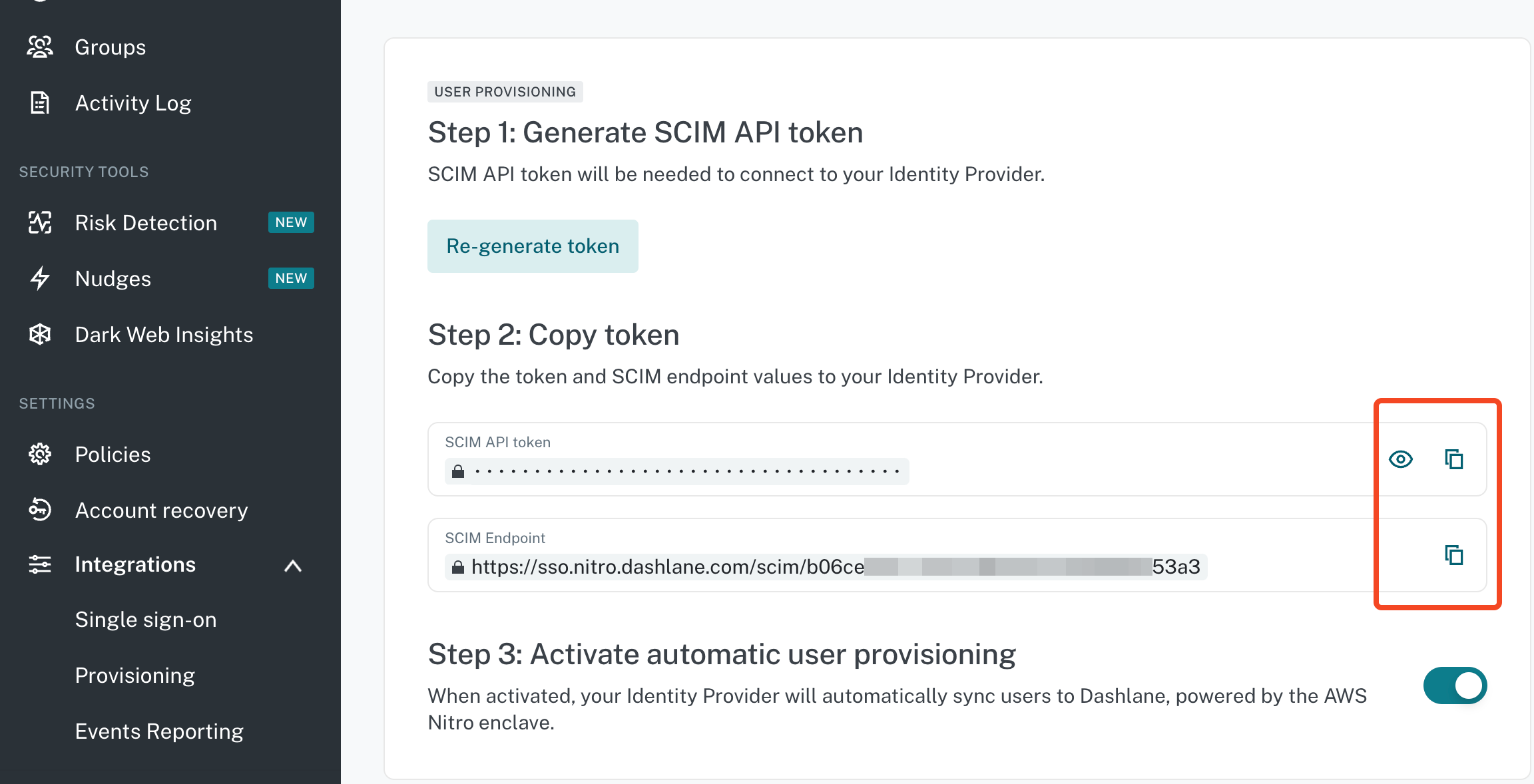The image size is (1534, 784).
Task: Click the Integrations sliders icon
Action: click(40, 564)
